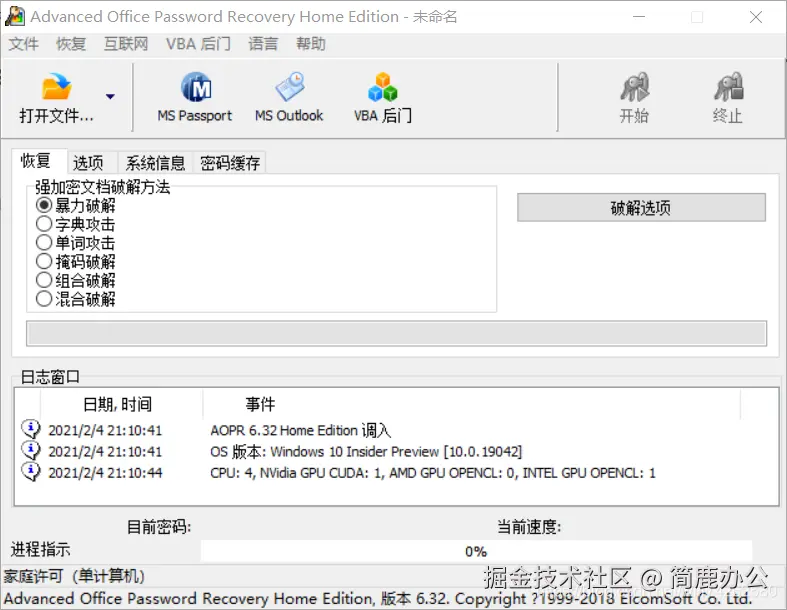
Task: Select 单词攻击 word attack option
Action: [76, 242]
